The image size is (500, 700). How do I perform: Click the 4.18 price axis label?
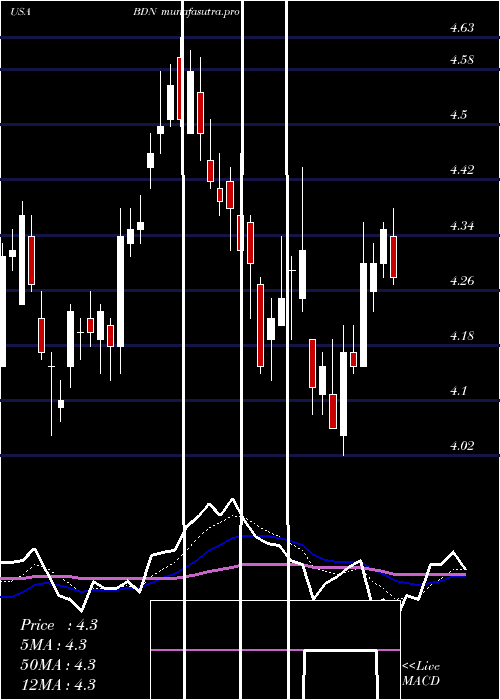462,336
